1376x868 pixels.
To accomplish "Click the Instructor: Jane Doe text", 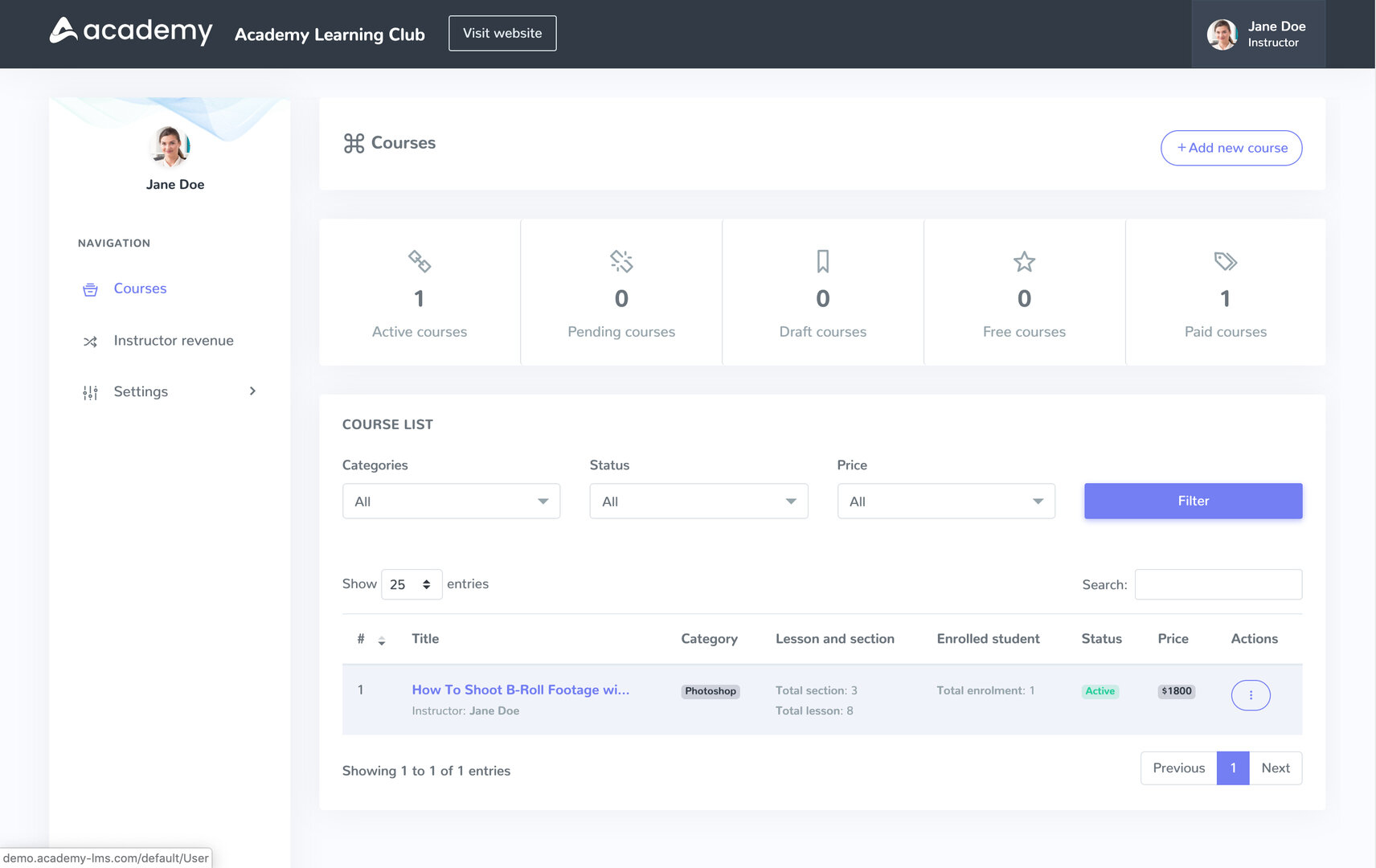I will [x=465, y=710].
